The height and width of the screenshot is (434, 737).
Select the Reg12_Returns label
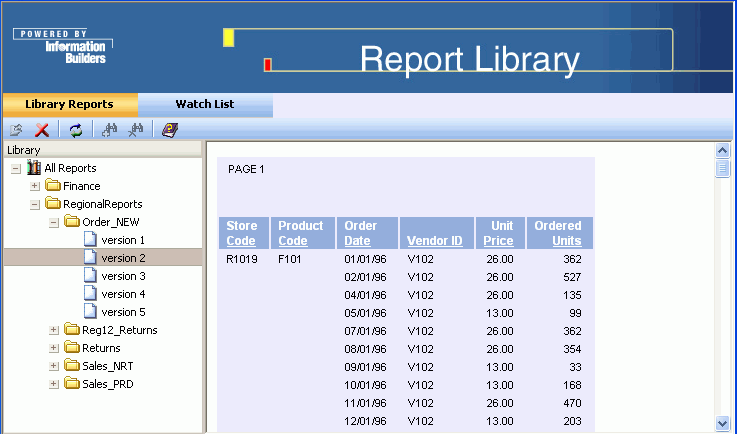pyautogui.click(x=120, y=330)
